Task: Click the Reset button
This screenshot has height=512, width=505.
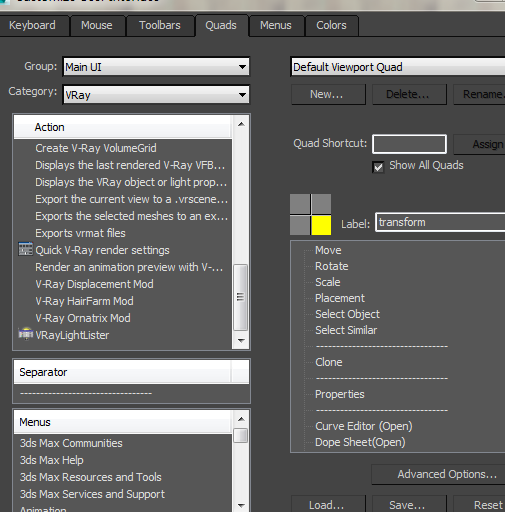Action: 480,504
